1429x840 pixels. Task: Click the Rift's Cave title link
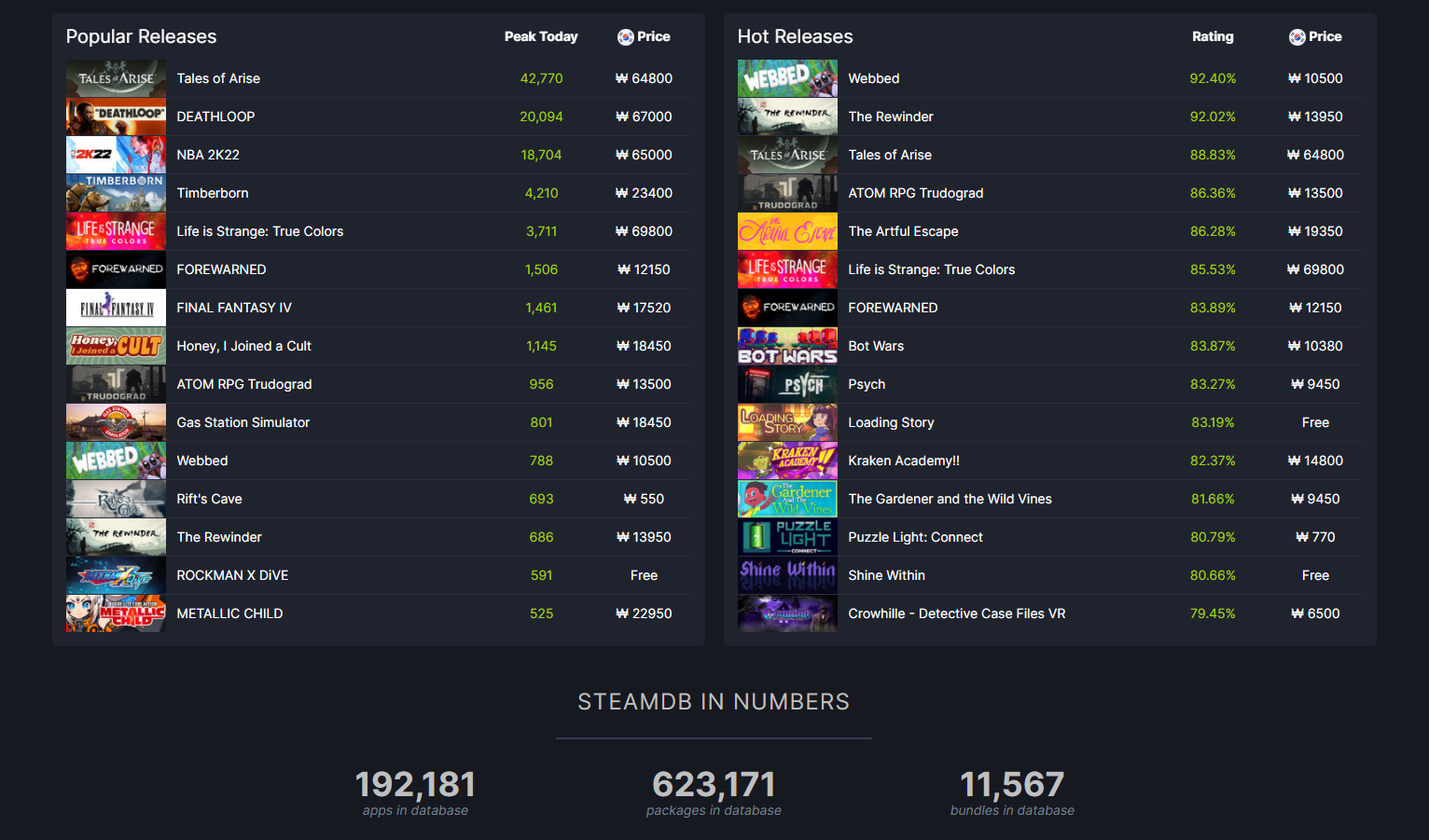tap(210, 499)
